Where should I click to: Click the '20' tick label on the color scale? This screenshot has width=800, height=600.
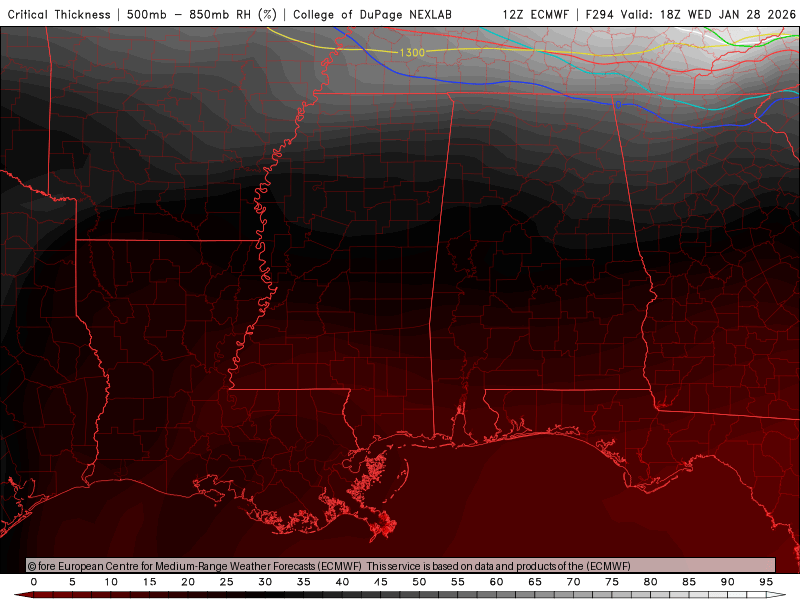(x=188, y=582)
